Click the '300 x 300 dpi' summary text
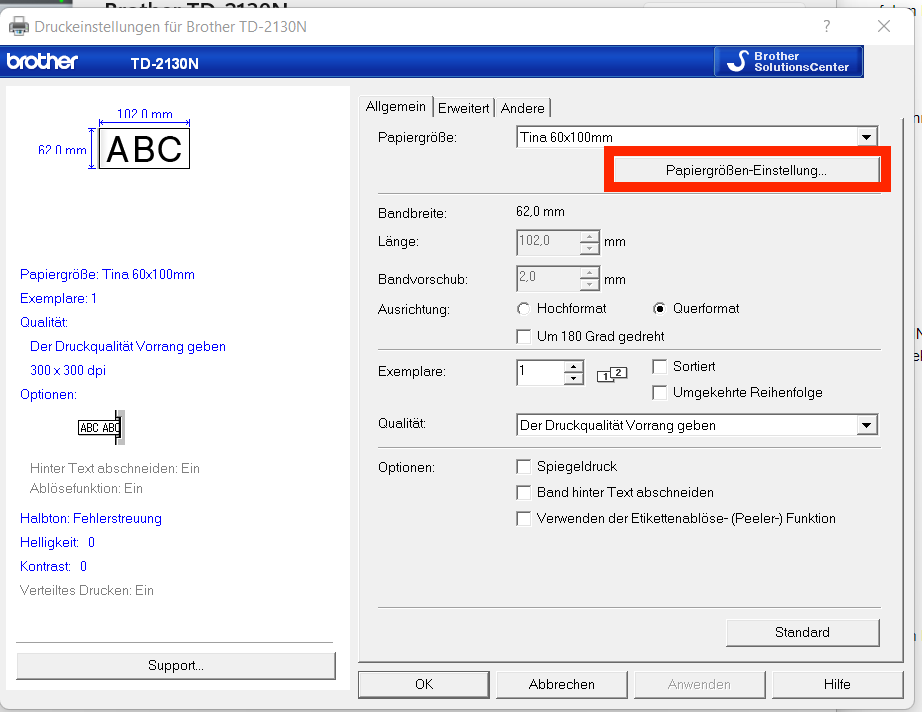Screen dimensions: 922x712 pyautogui.click(x=68, y=370)
